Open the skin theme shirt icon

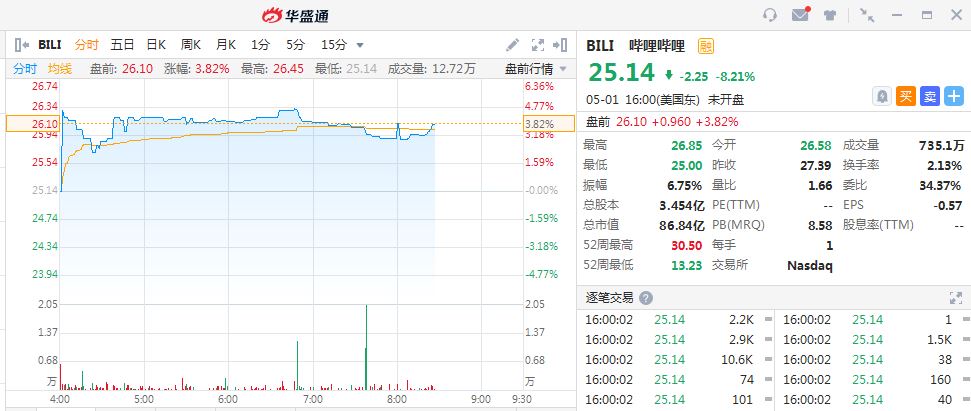tap(830, 15)
